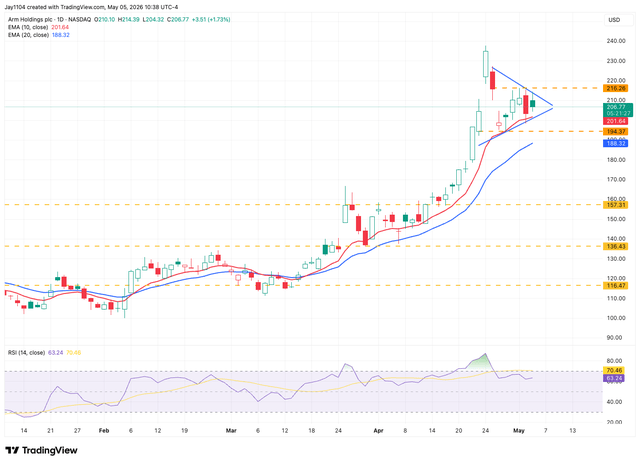Click the Jay1104 created with TradingView.com header
The height and width of the screenshot is (464, 640).
point(91,7)
